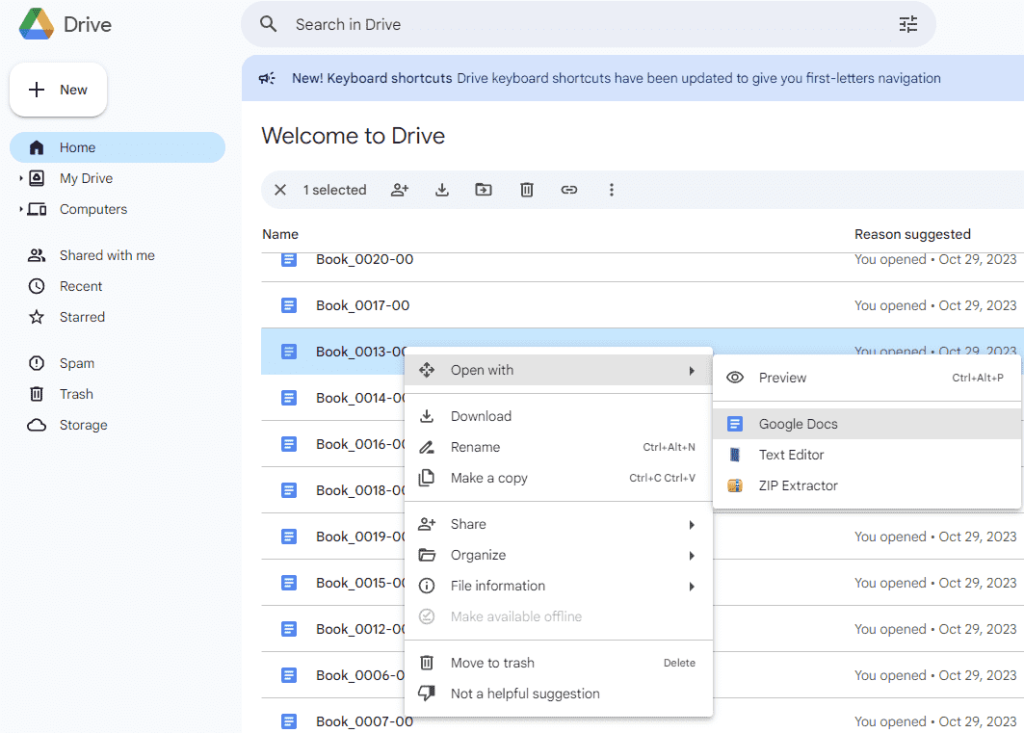Open My Drive in the sidebar
The width and height of the screenshot is (1024, 733).
(86, 178)
